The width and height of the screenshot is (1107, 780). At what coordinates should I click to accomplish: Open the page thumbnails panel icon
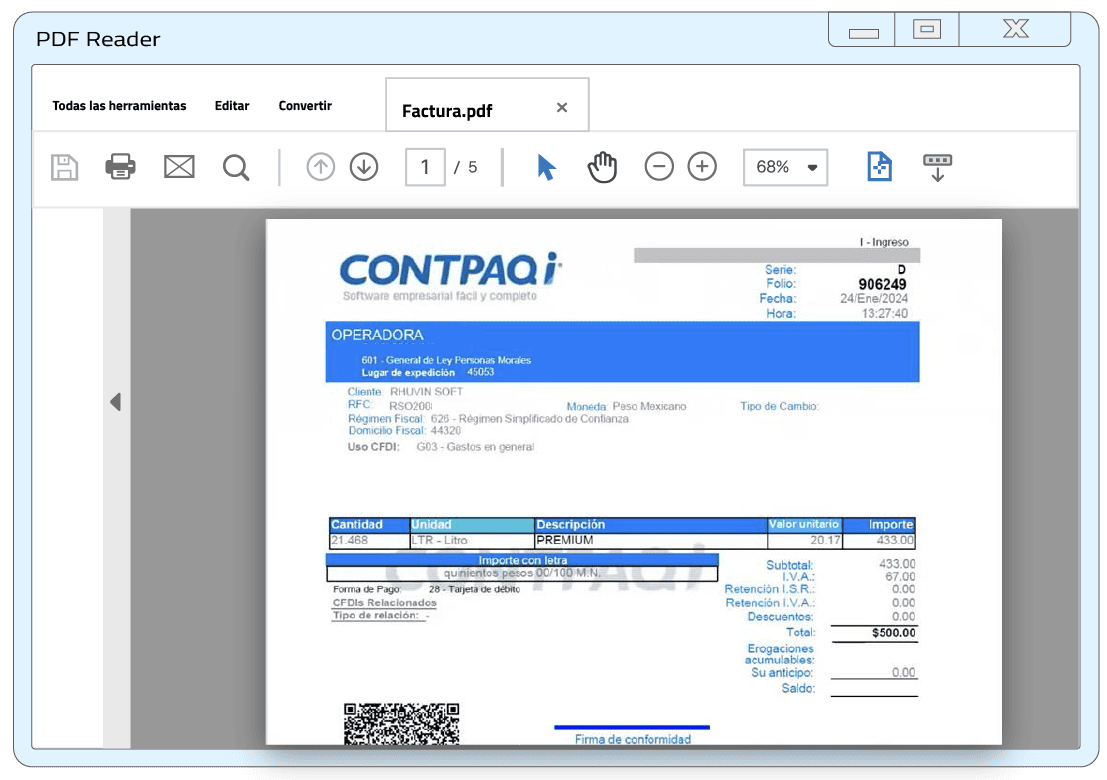coord(879,167)
